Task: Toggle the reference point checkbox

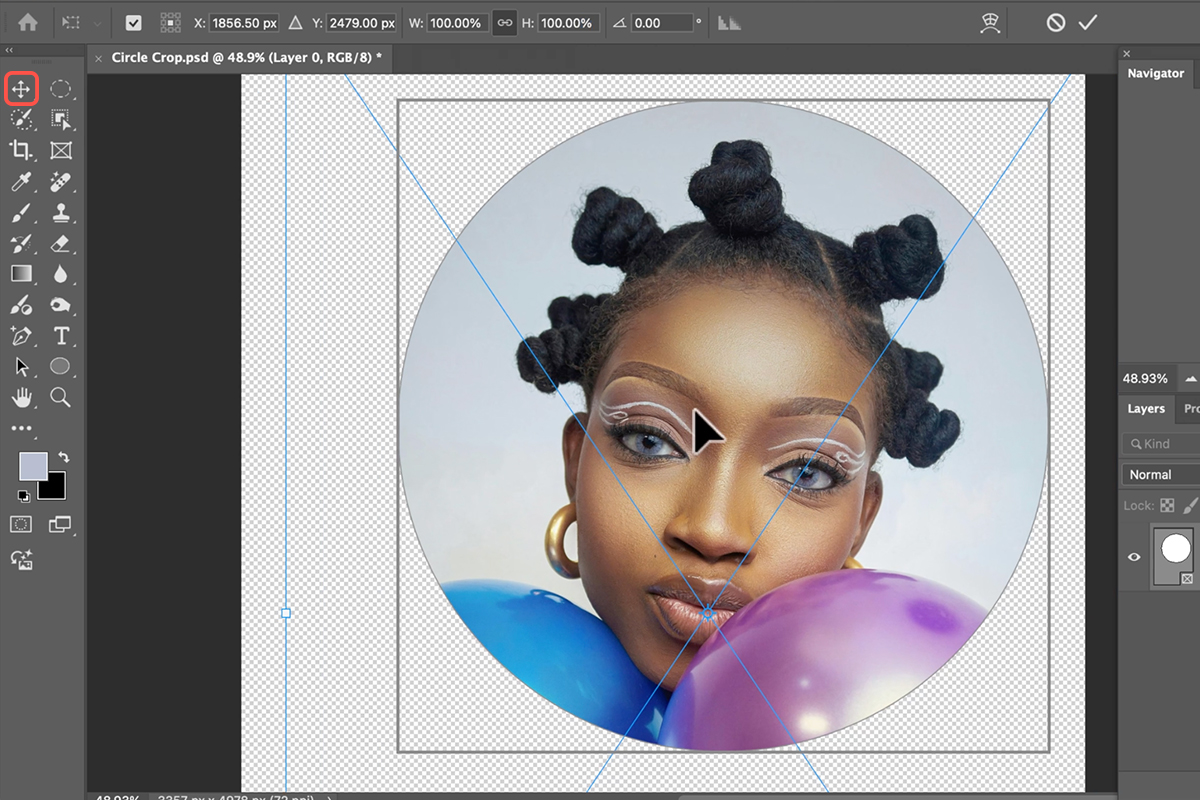Action: click(133, 22)
